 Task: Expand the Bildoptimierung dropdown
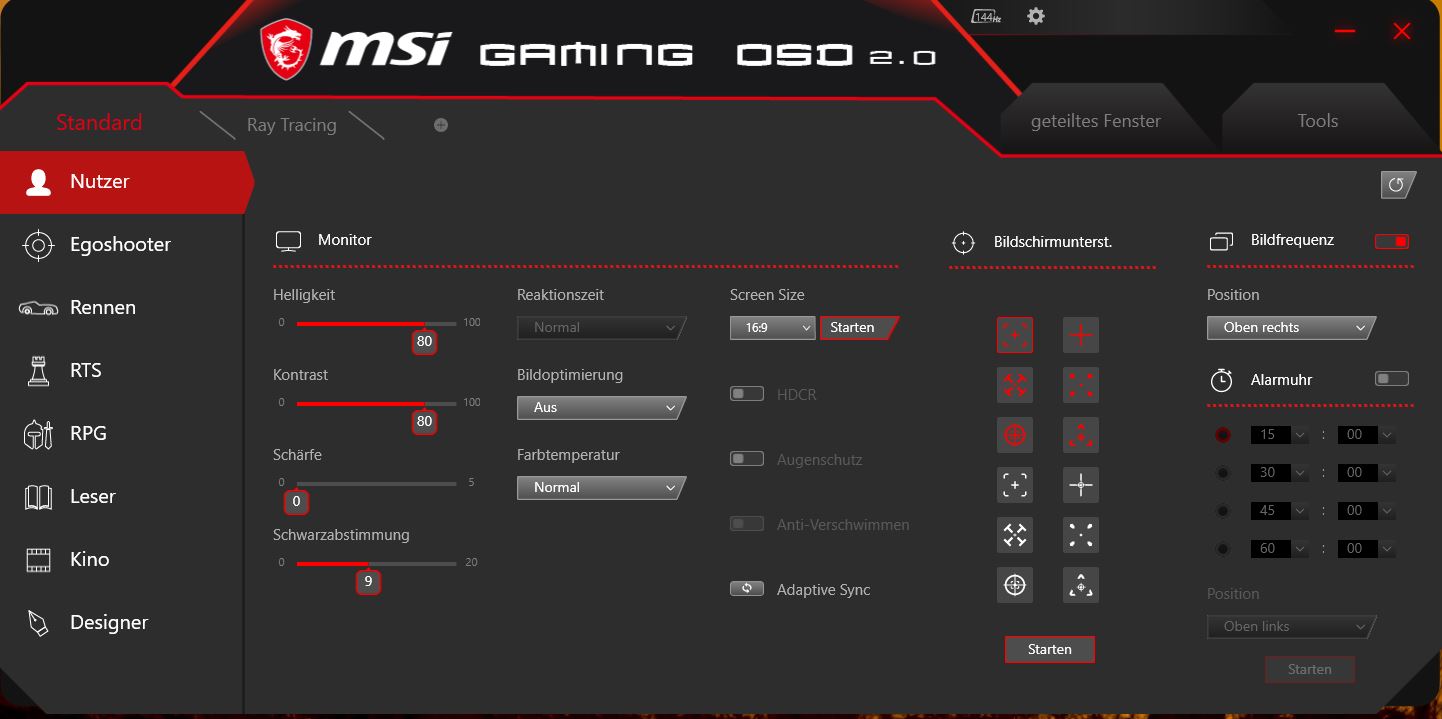tap(600, 407)
